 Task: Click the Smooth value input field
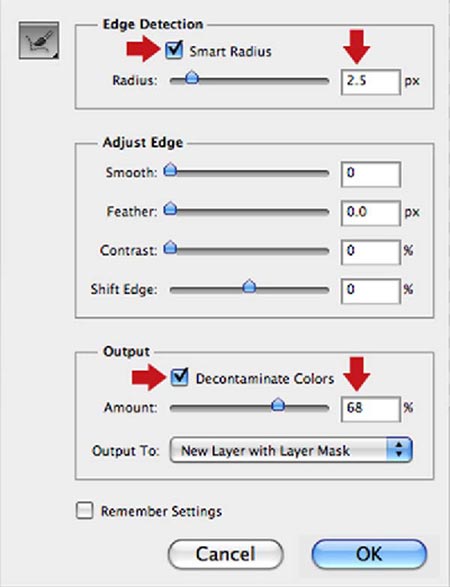pos(371,174)
